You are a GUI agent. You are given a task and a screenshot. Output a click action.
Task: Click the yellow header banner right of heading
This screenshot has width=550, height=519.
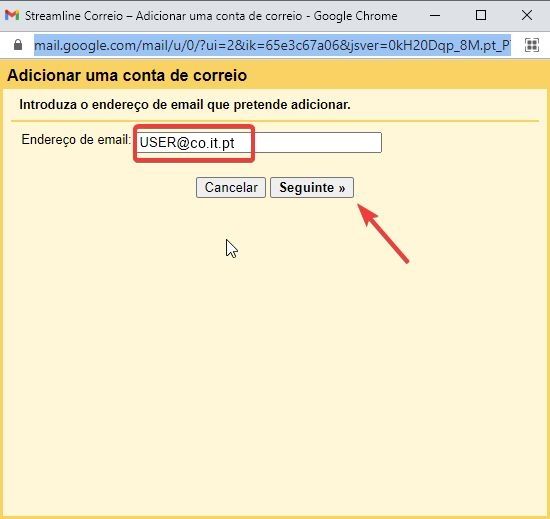pos(396,75)
